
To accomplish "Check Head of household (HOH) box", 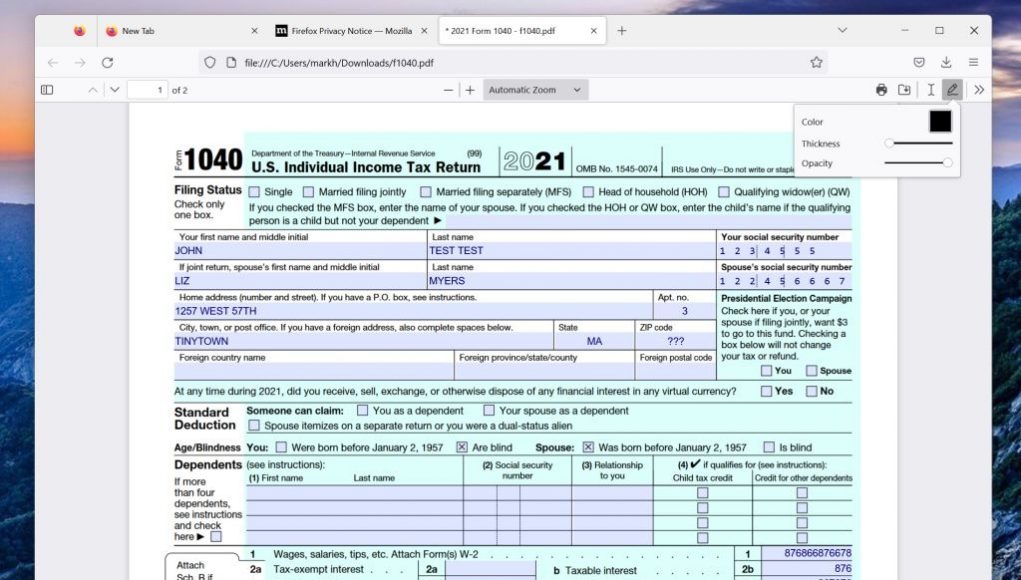I will tap(589, 192).
